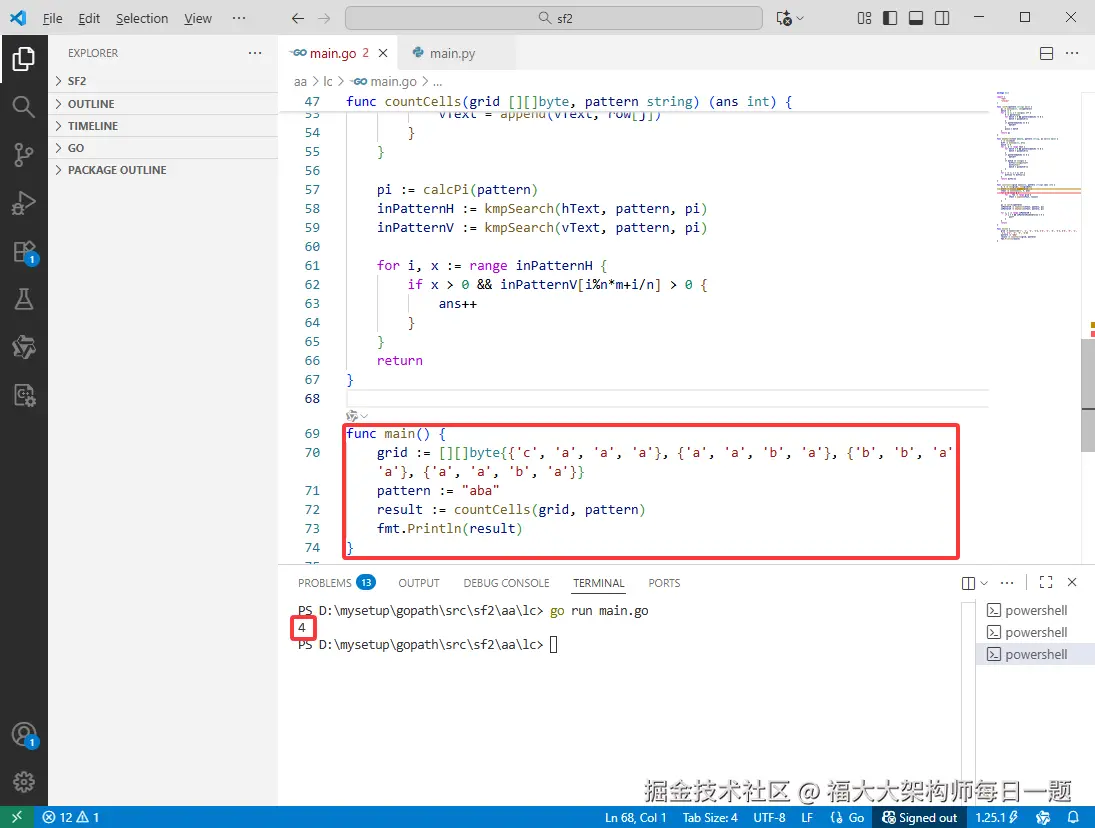
Task: Open the Copilot dropdown arrow in title bar
Action: [x=800, y=18]
